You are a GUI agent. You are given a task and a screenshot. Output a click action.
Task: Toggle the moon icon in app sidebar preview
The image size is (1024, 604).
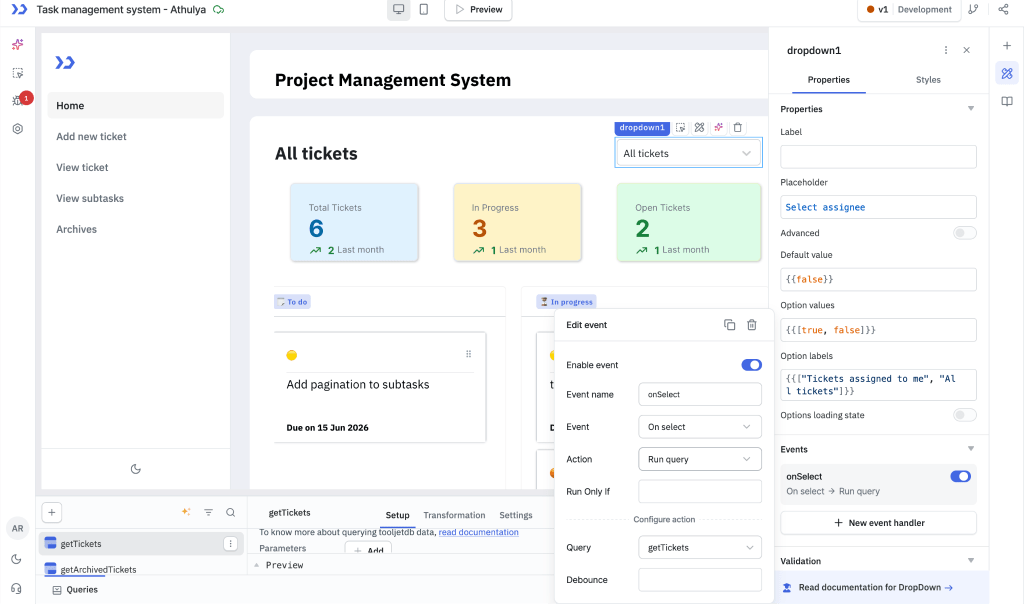[x=136, y=469]
